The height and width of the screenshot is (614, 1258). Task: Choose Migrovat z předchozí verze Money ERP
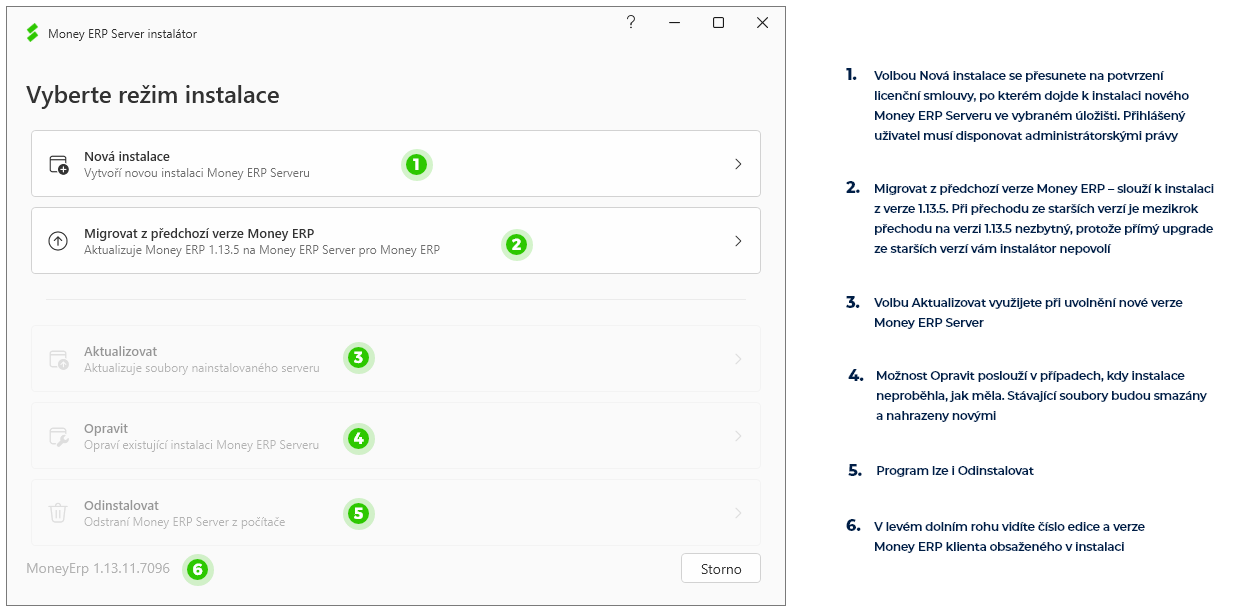tap(396, 241)
